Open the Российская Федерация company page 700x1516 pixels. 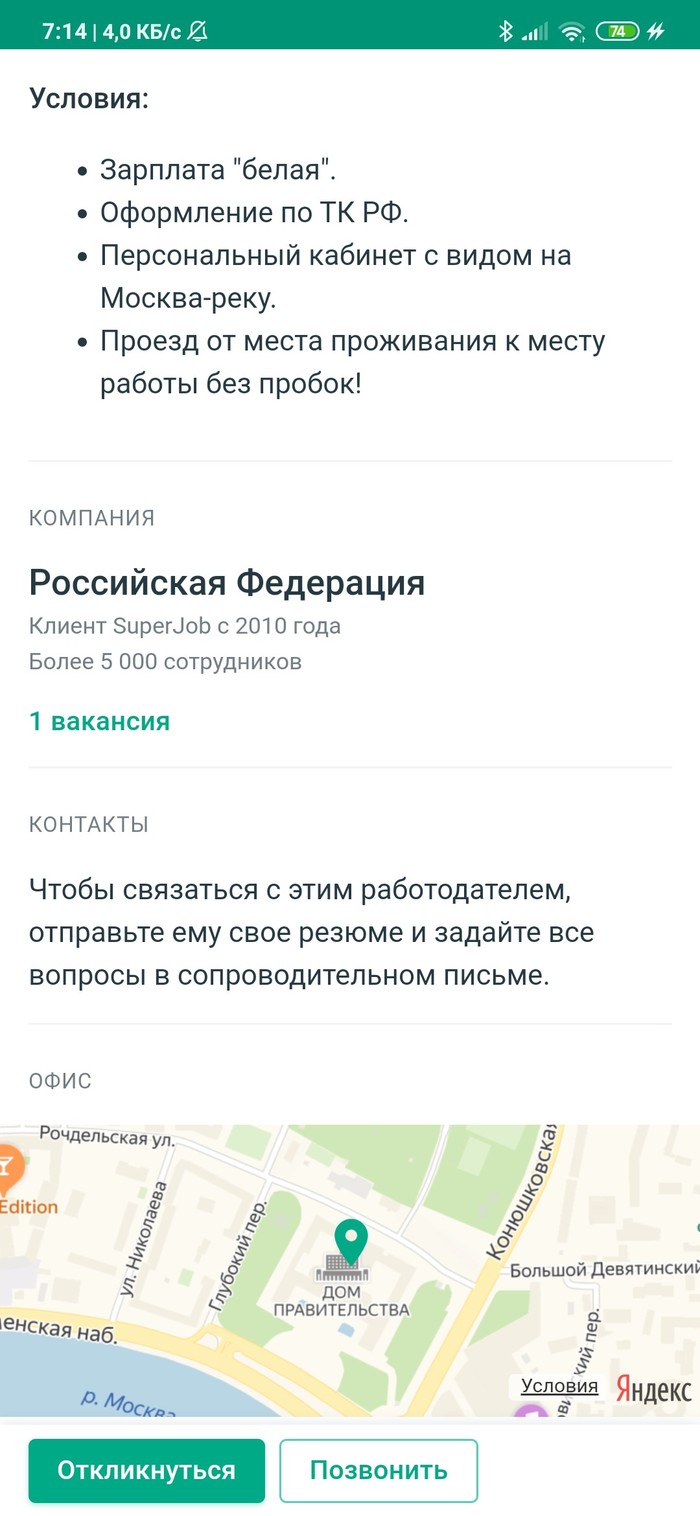pyautogui.click(x=227, y=582)
